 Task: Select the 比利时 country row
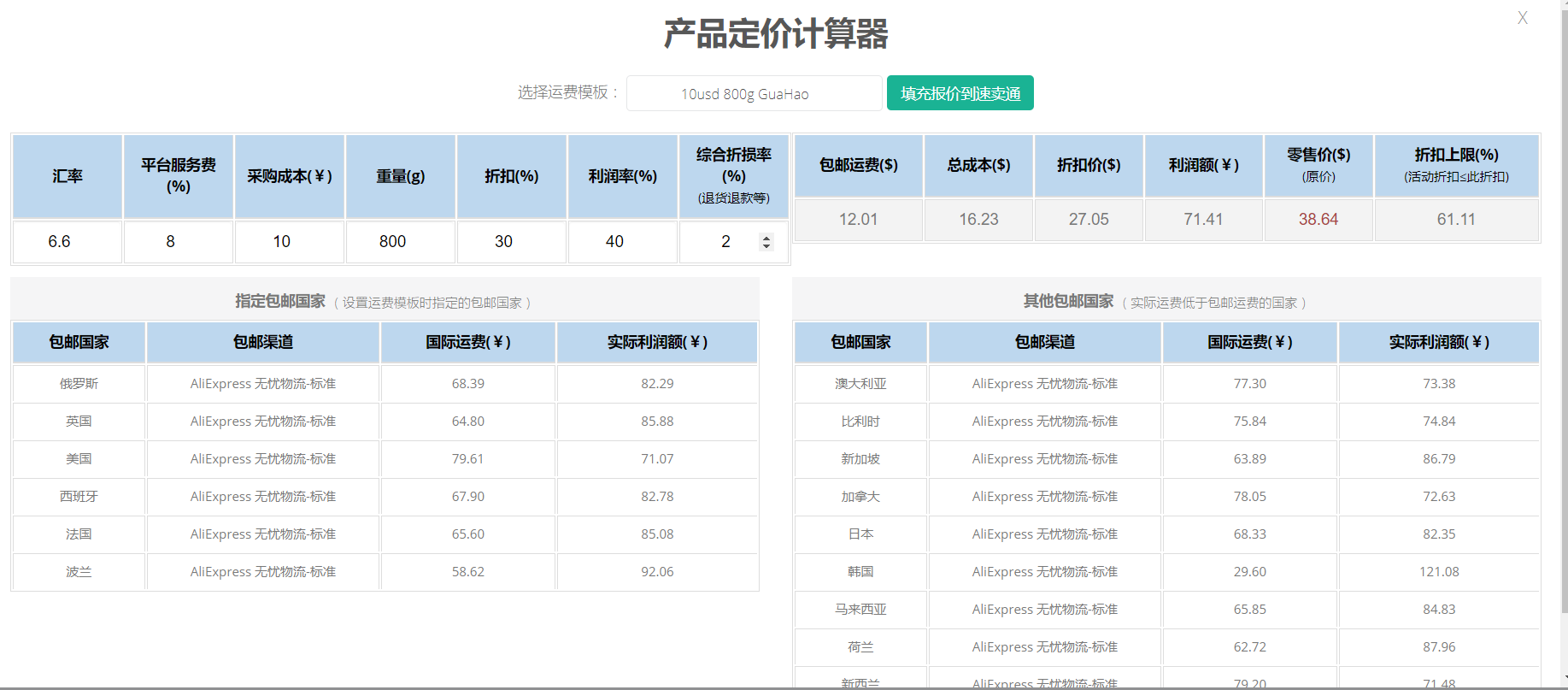(x=1166, y=422)
